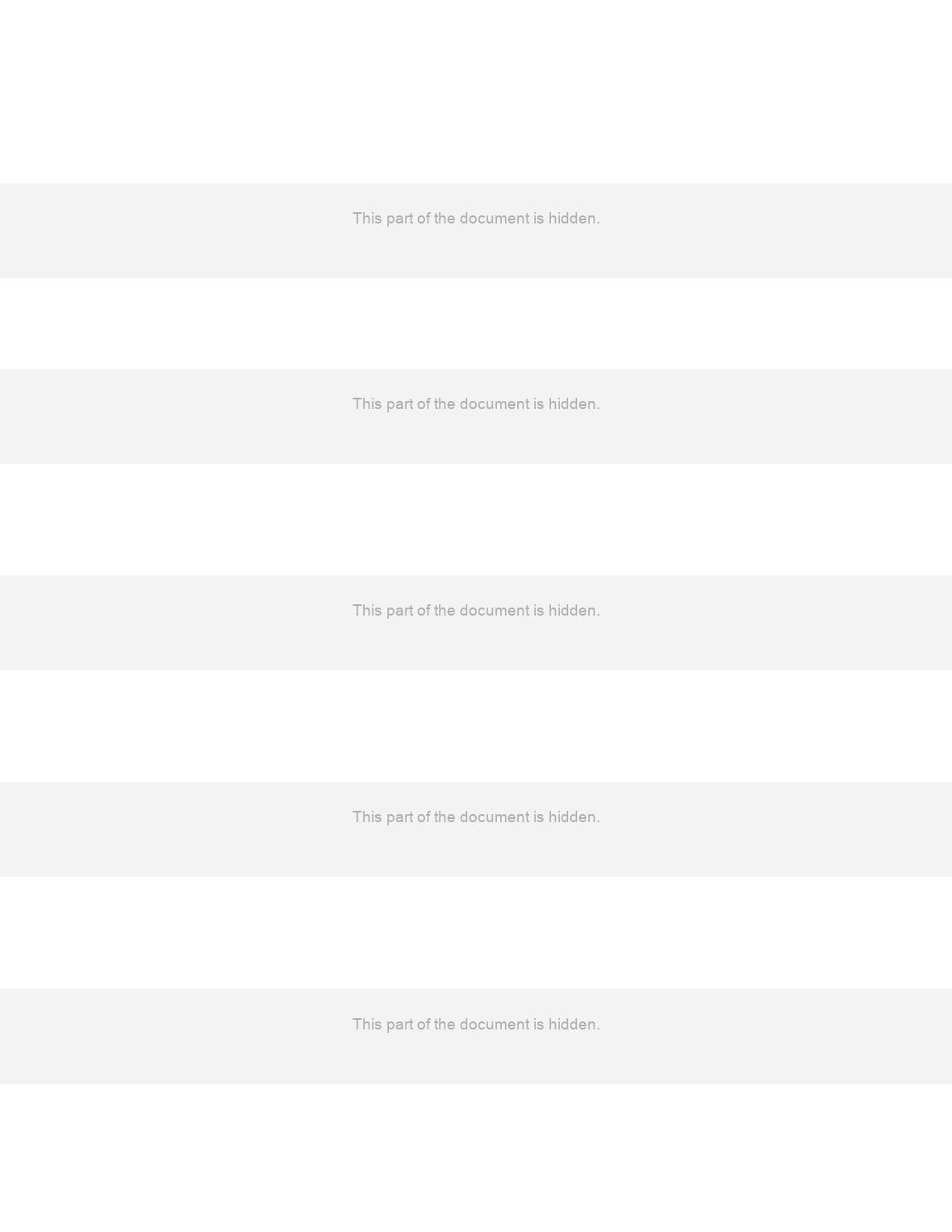Viewport: 952px width, 1232px height.
Task: Select the word "hidden" in the last banner
Action: [574, 1025]
